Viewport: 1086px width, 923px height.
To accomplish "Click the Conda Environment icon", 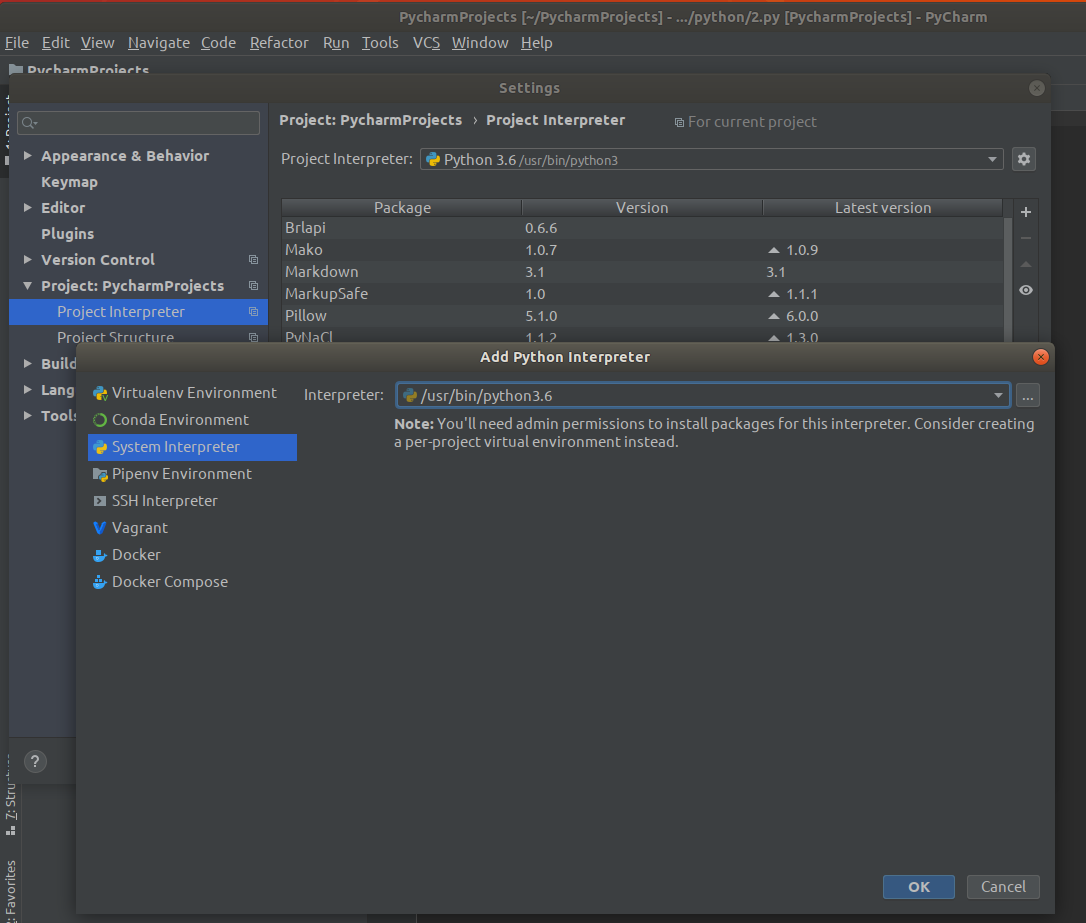I will [100, 420].
